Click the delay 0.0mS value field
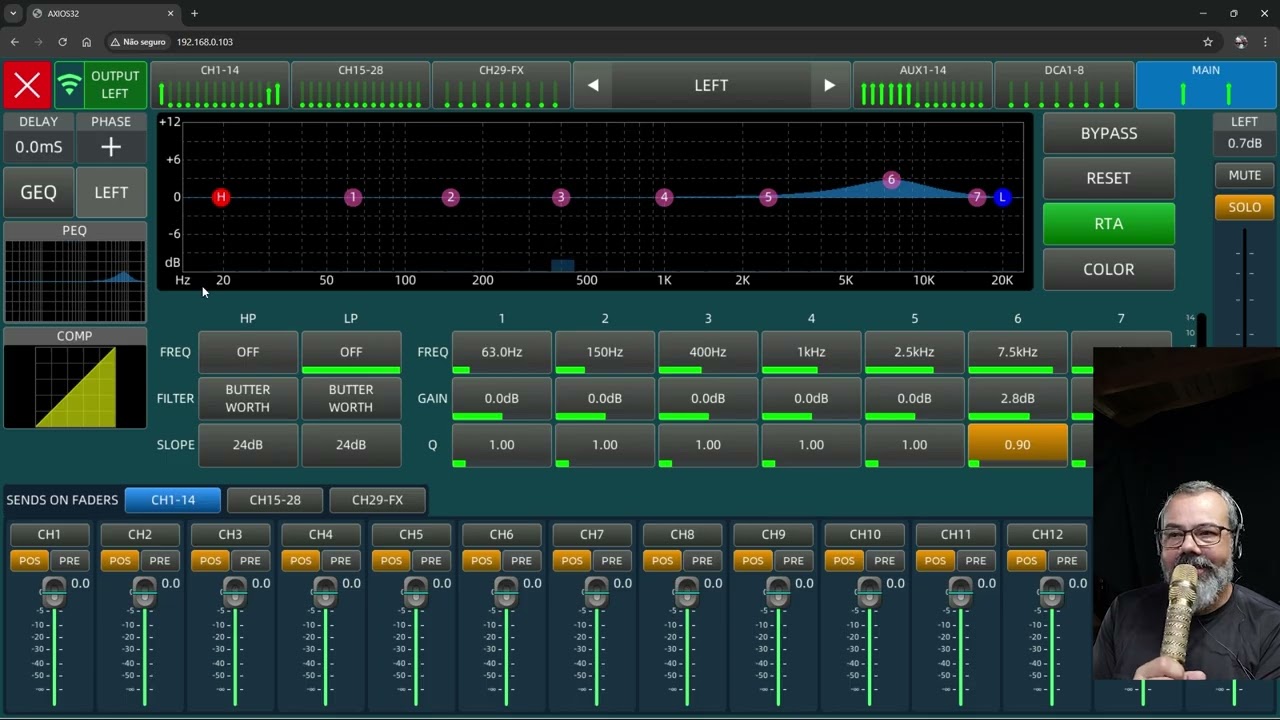Image resolution: width=1280 pixels, height=720 pixels. 39,147
